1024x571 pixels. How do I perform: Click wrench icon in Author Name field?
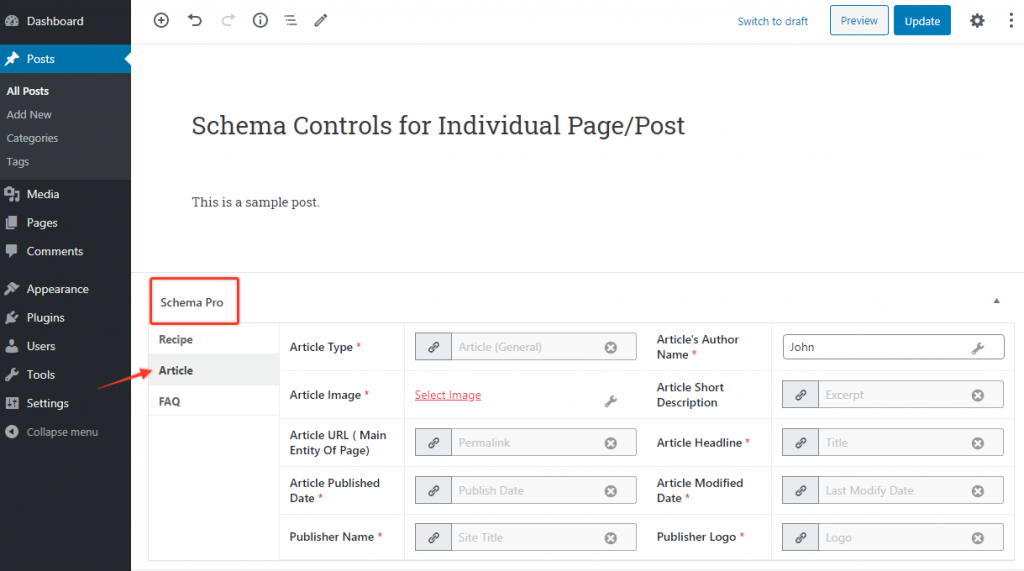[x=978, y=348]
